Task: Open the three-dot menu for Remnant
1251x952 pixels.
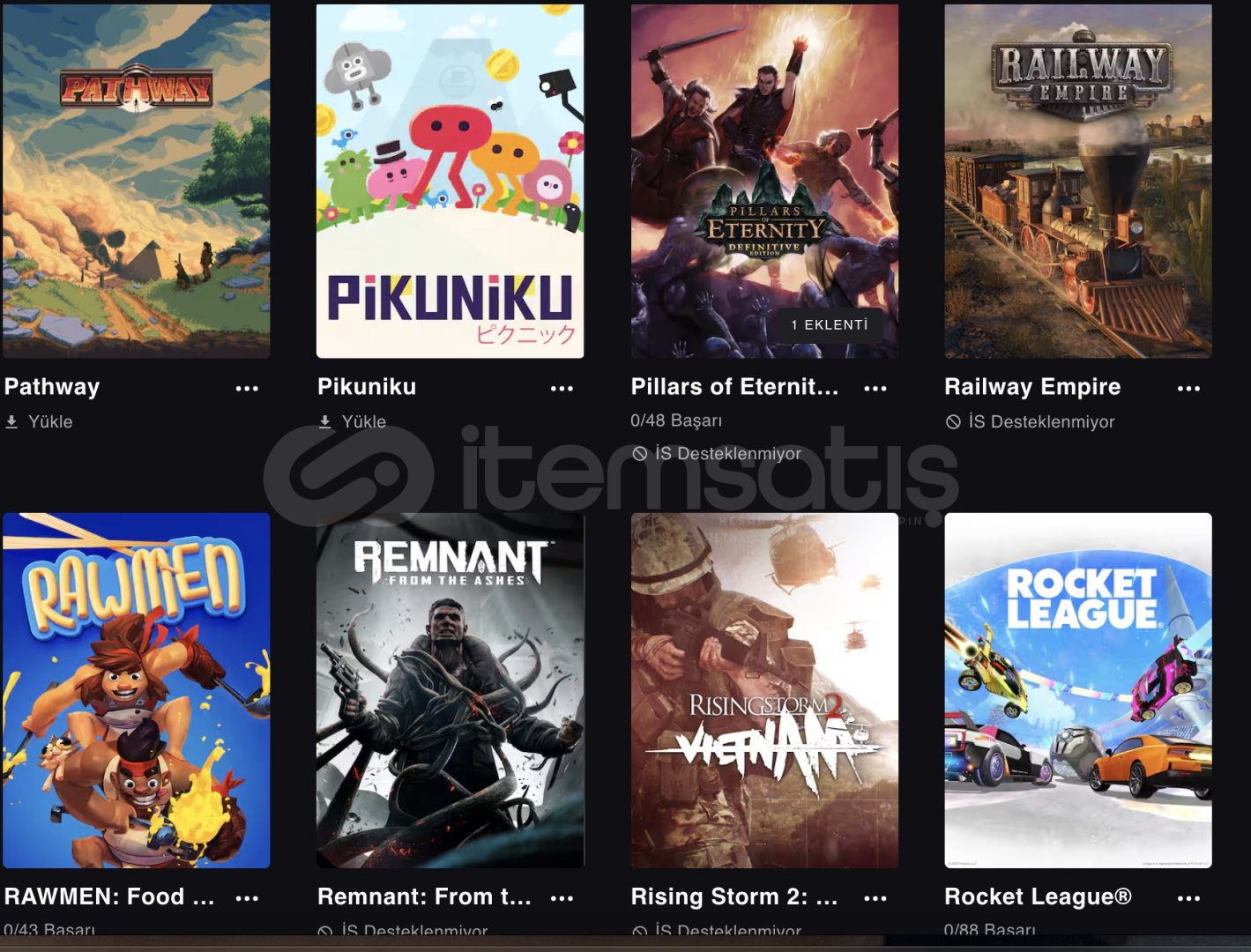Action: tap(562, 898)
